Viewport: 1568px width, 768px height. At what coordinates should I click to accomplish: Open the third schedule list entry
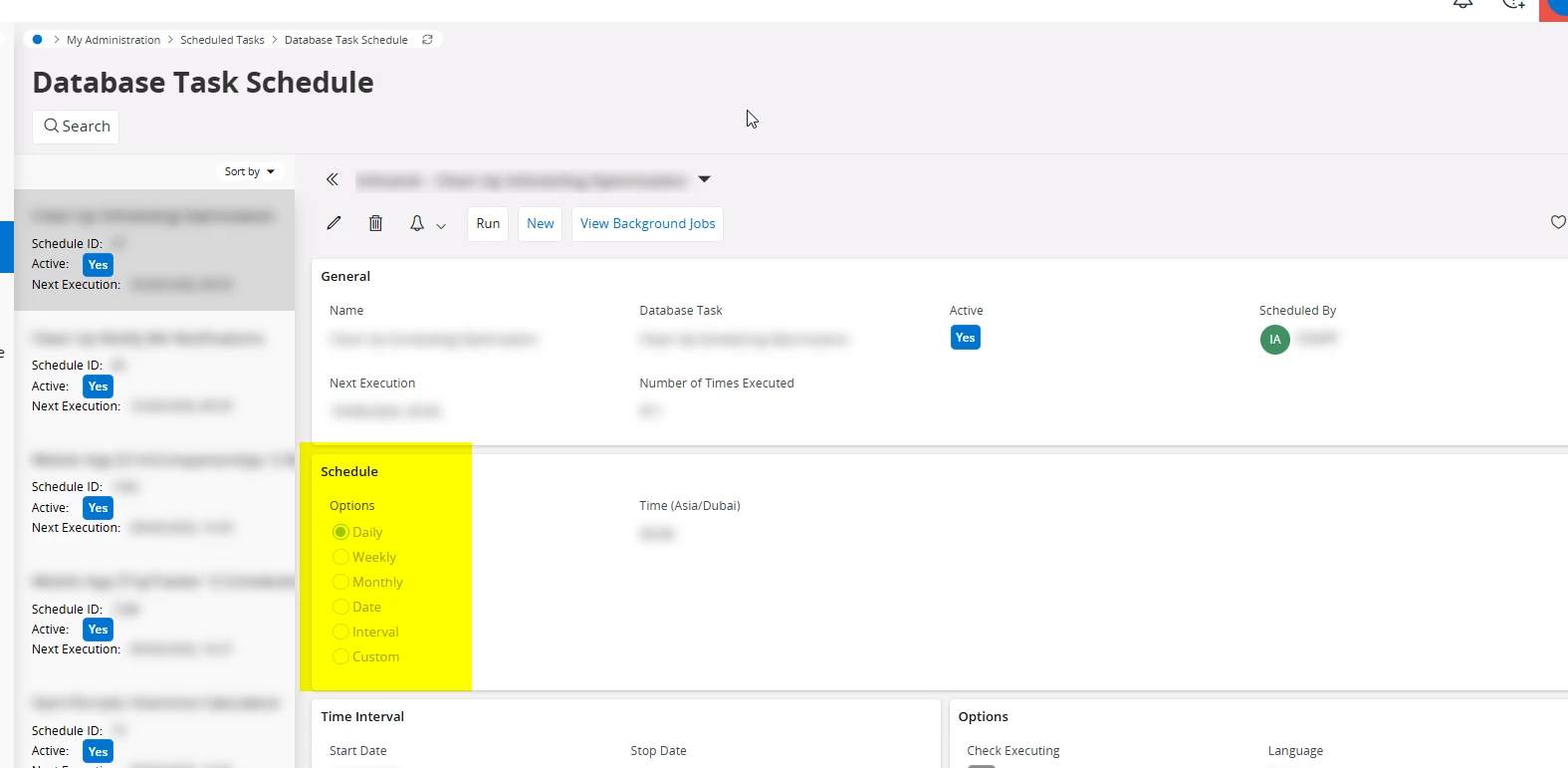coord(154,493)
